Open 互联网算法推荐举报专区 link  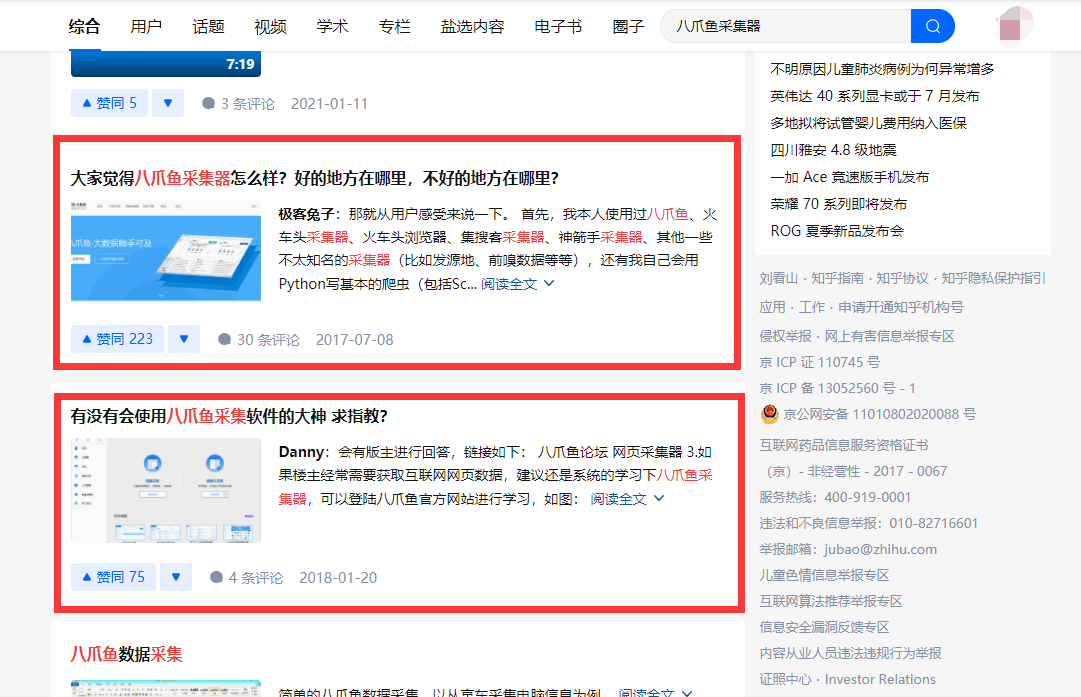pyautogui.click(x=831, y=601)
